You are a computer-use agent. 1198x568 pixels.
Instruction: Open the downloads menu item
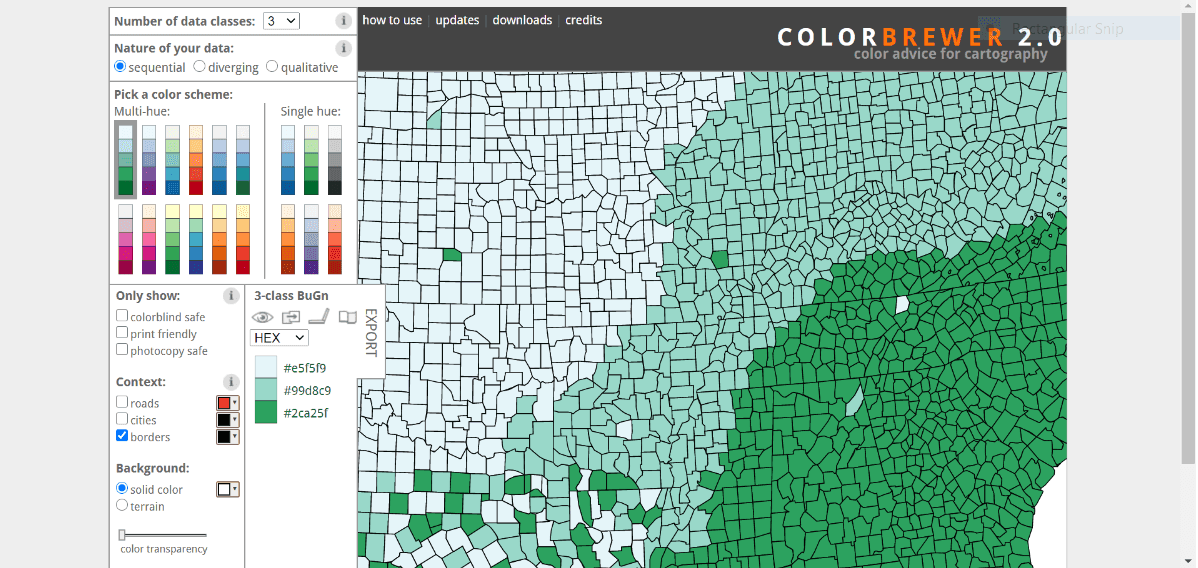522,20
